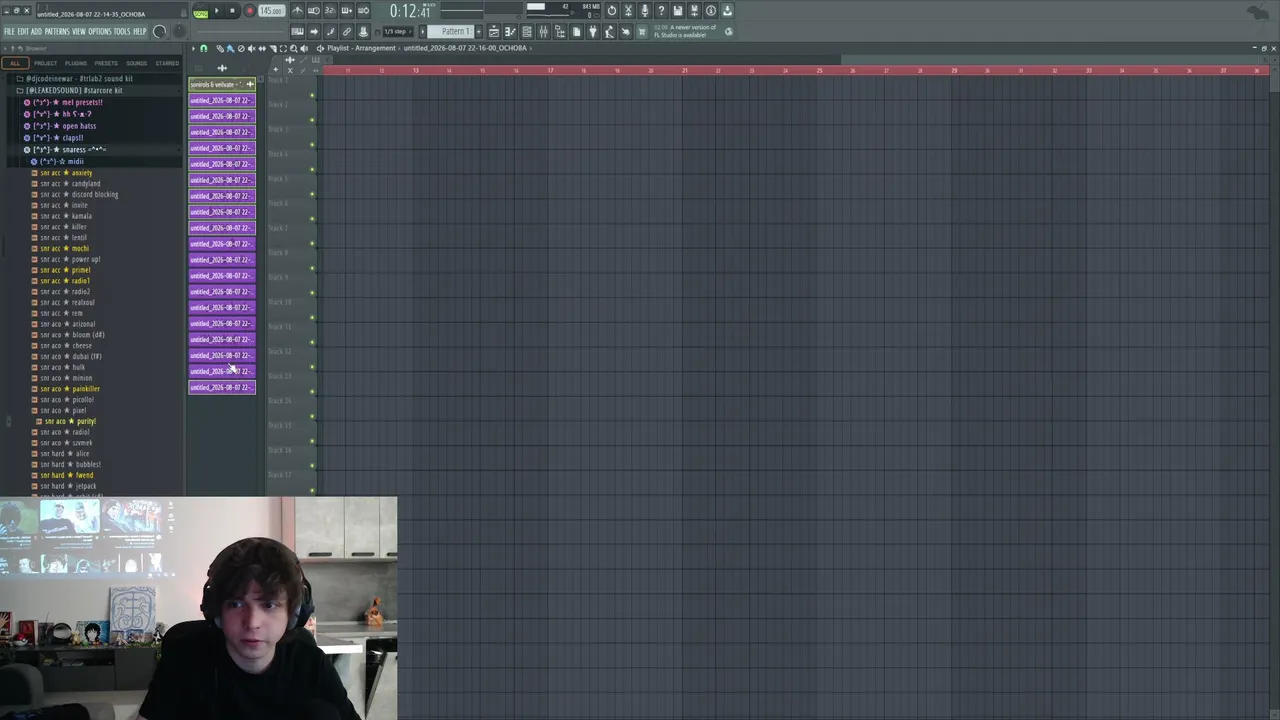Select the playlist Playback speaker tool
This screenshot has width=1280, height=720.
(304, 48)
